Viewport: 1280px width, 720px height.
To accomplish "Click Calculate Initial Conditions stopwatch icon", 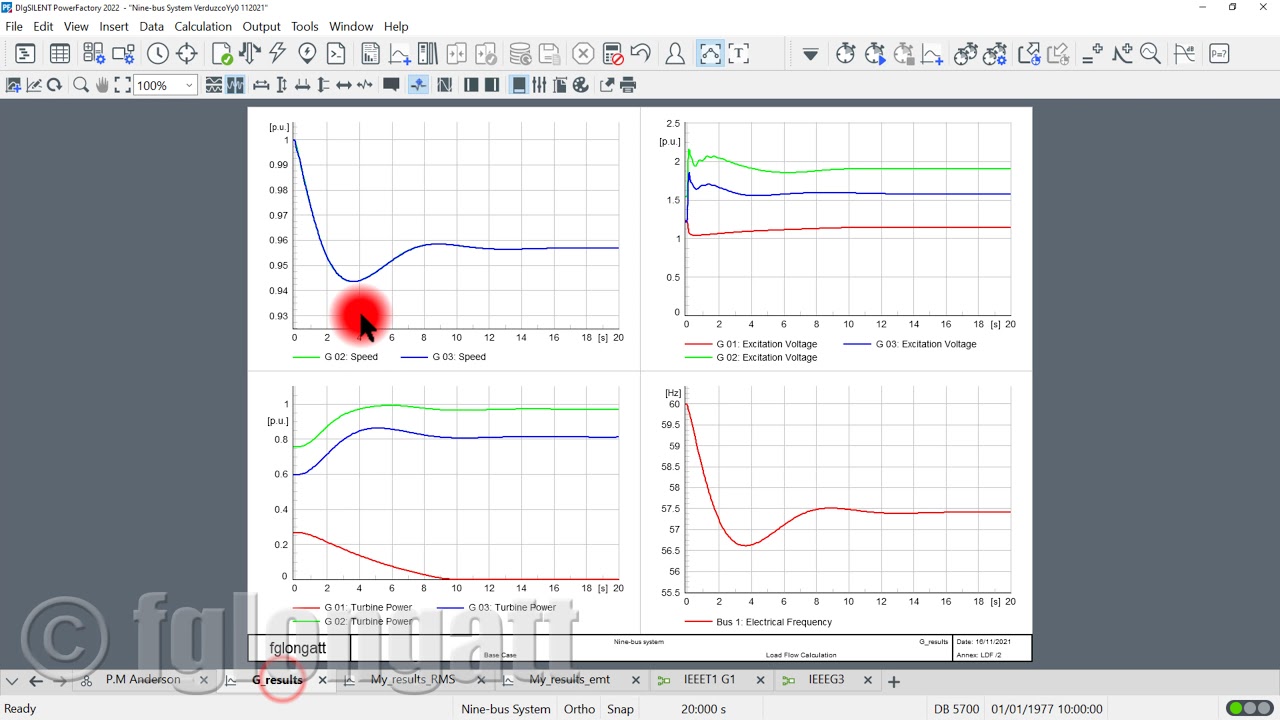I will pos(846,54).
